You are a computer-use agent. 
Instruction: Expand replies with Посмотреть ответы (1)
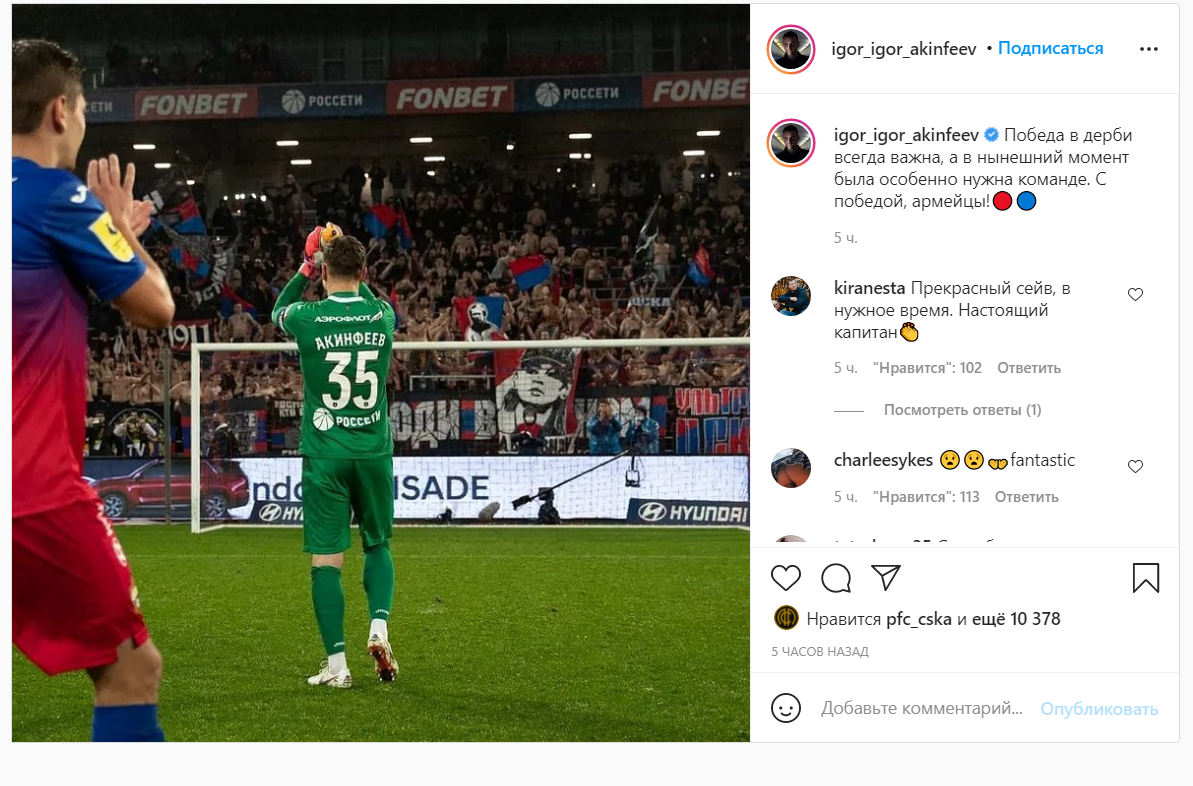962,410
